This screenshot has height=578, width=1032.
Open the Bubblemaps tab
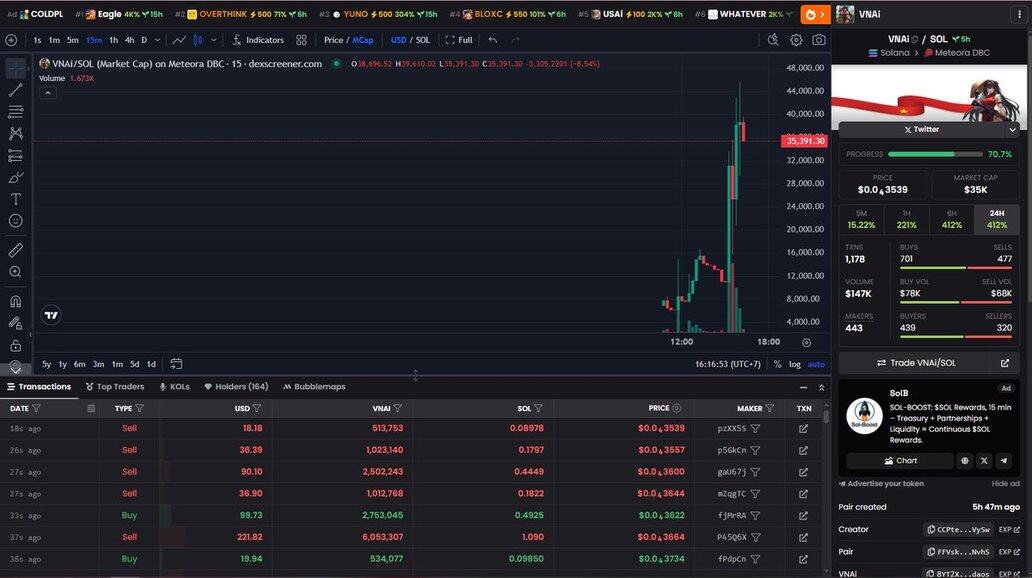click(314, 386)
